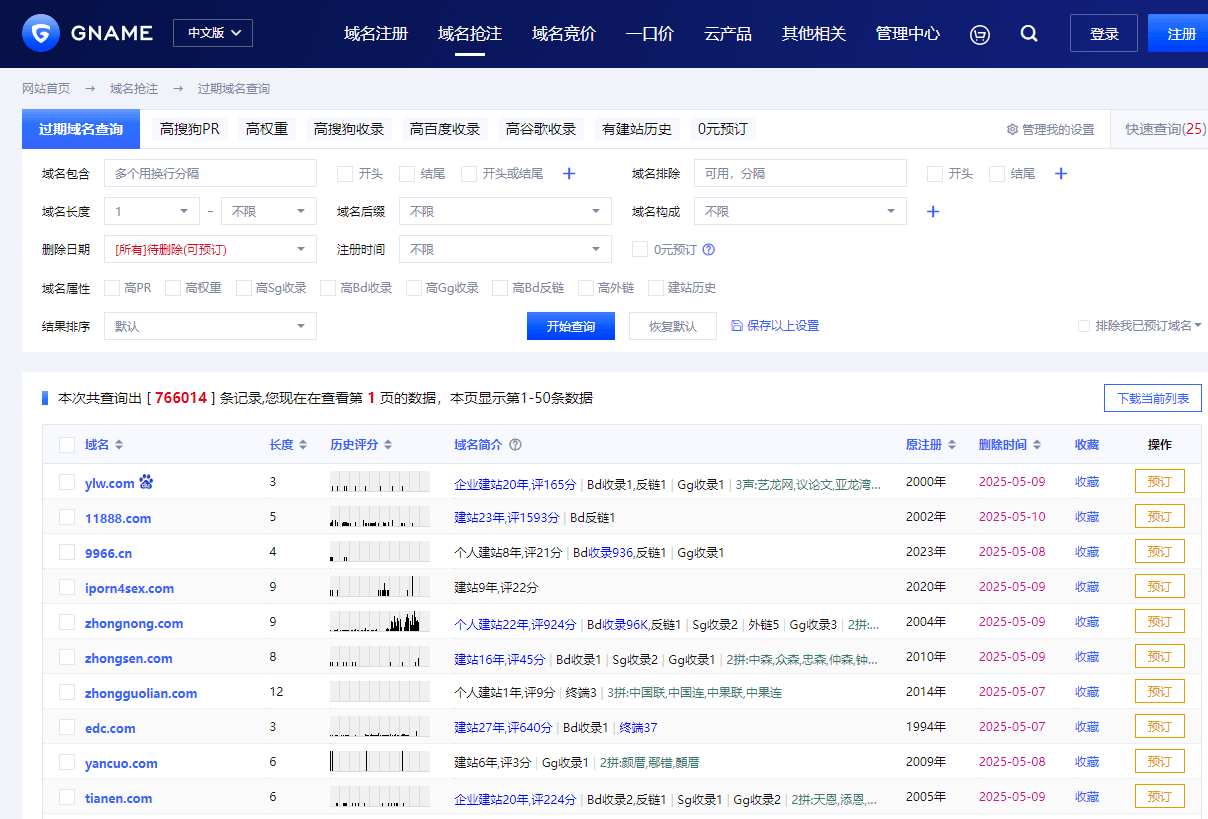This screenshot has width=1208, height=819.
Task: Click the plus icon beside 域名排除 checkboxes
Action: click(1061, 174)
